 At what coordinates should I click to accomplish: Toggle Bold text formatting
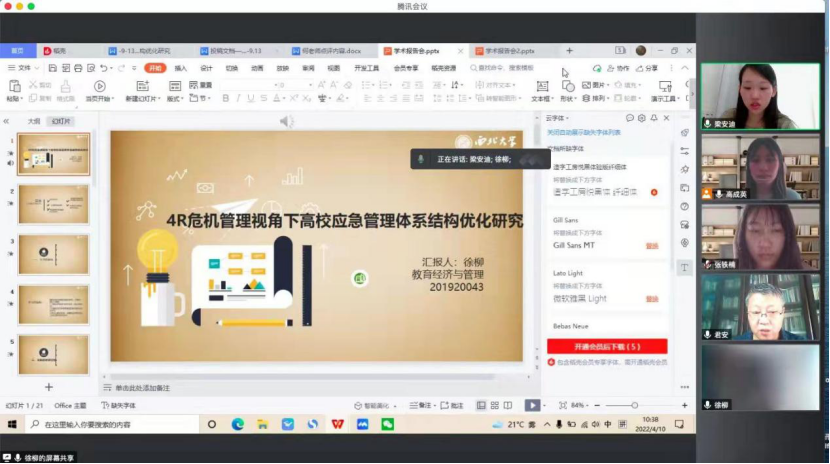(x=225, y=98)
